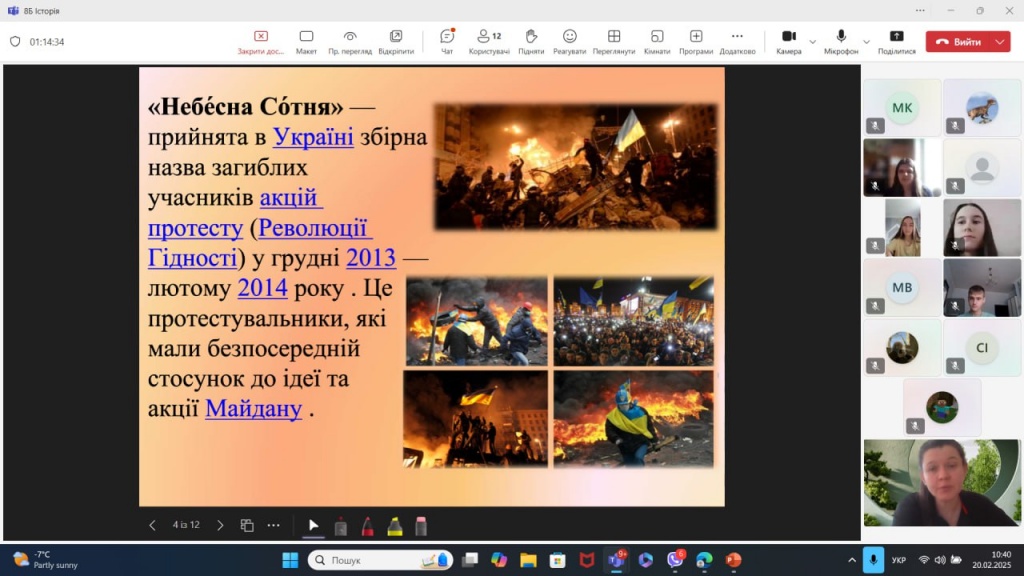Open the Chat panel
The image size is (1024, 576).
pos(447,41)
